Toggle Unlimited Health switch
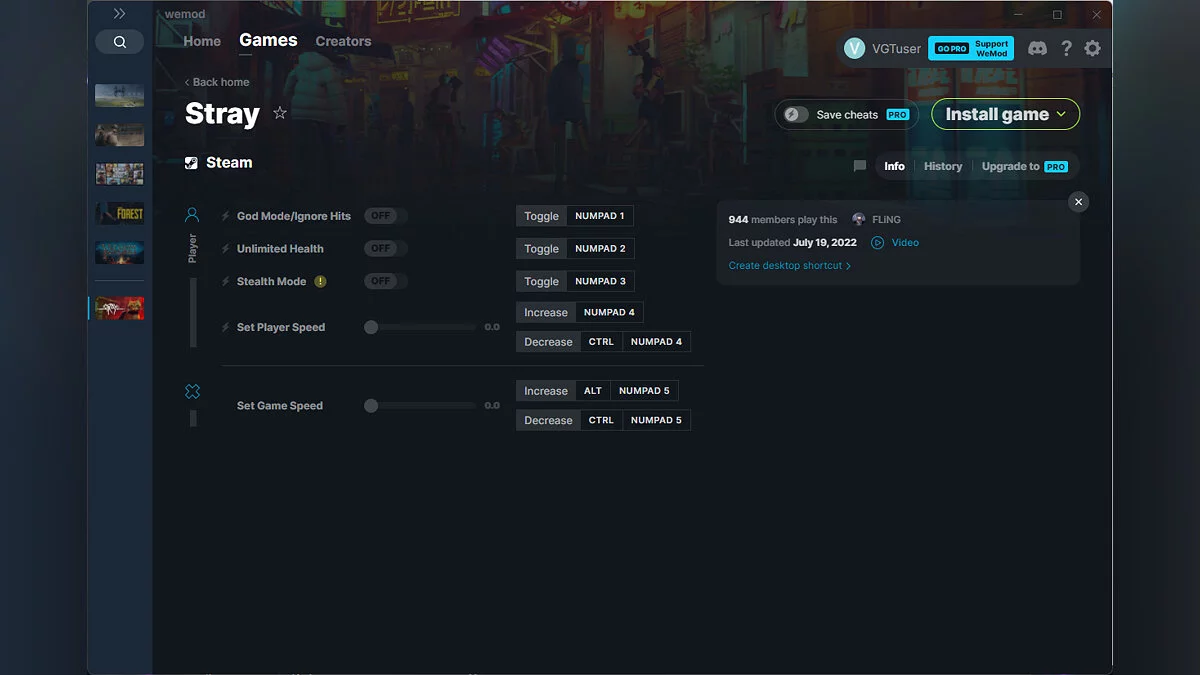This screenshot has width=1200, height=675. 385,248
